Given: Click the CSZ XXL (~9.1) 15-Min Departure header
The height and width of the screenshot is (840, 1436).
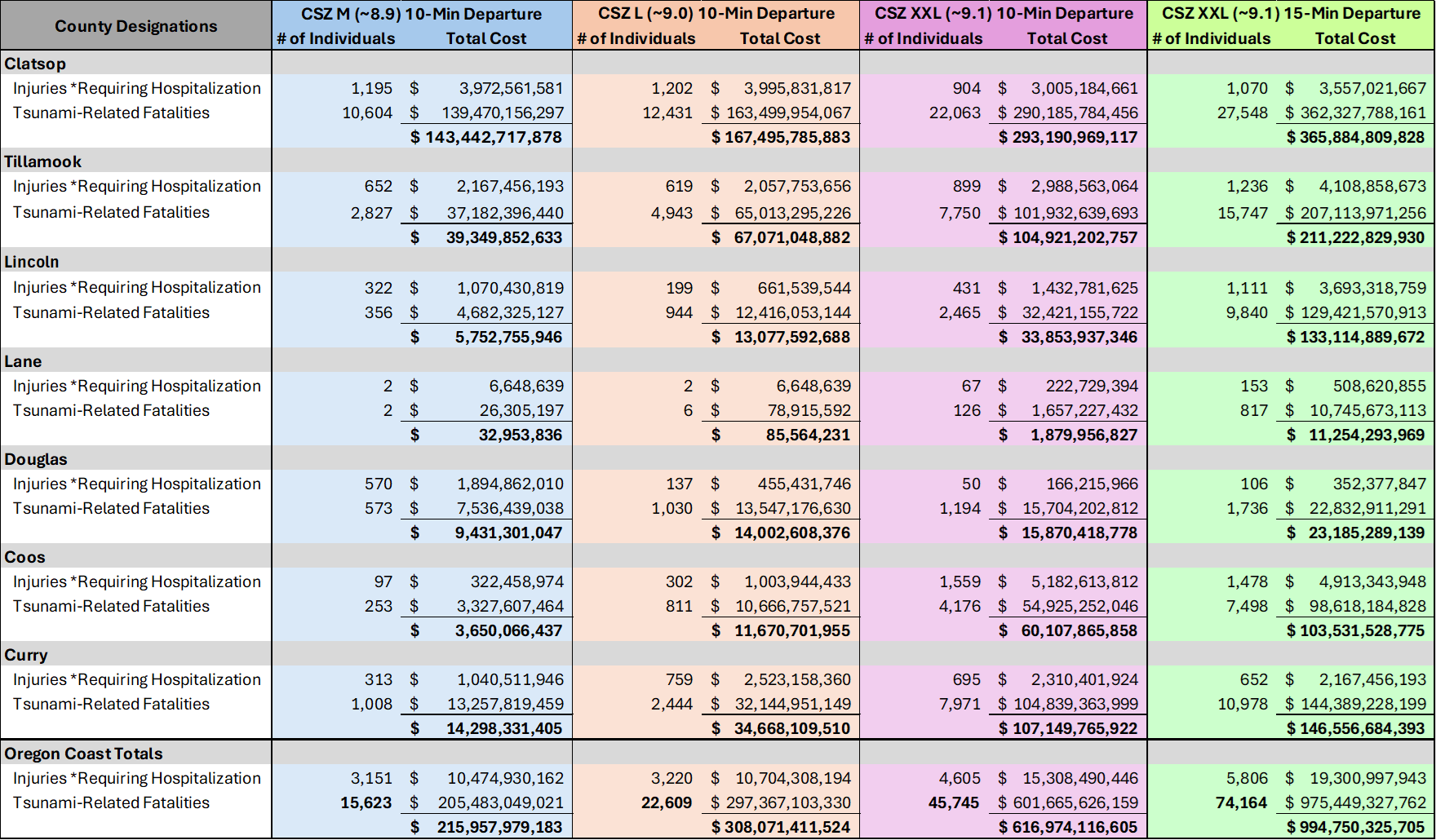Looking at the screenshot, I should tap(1291, 14).
